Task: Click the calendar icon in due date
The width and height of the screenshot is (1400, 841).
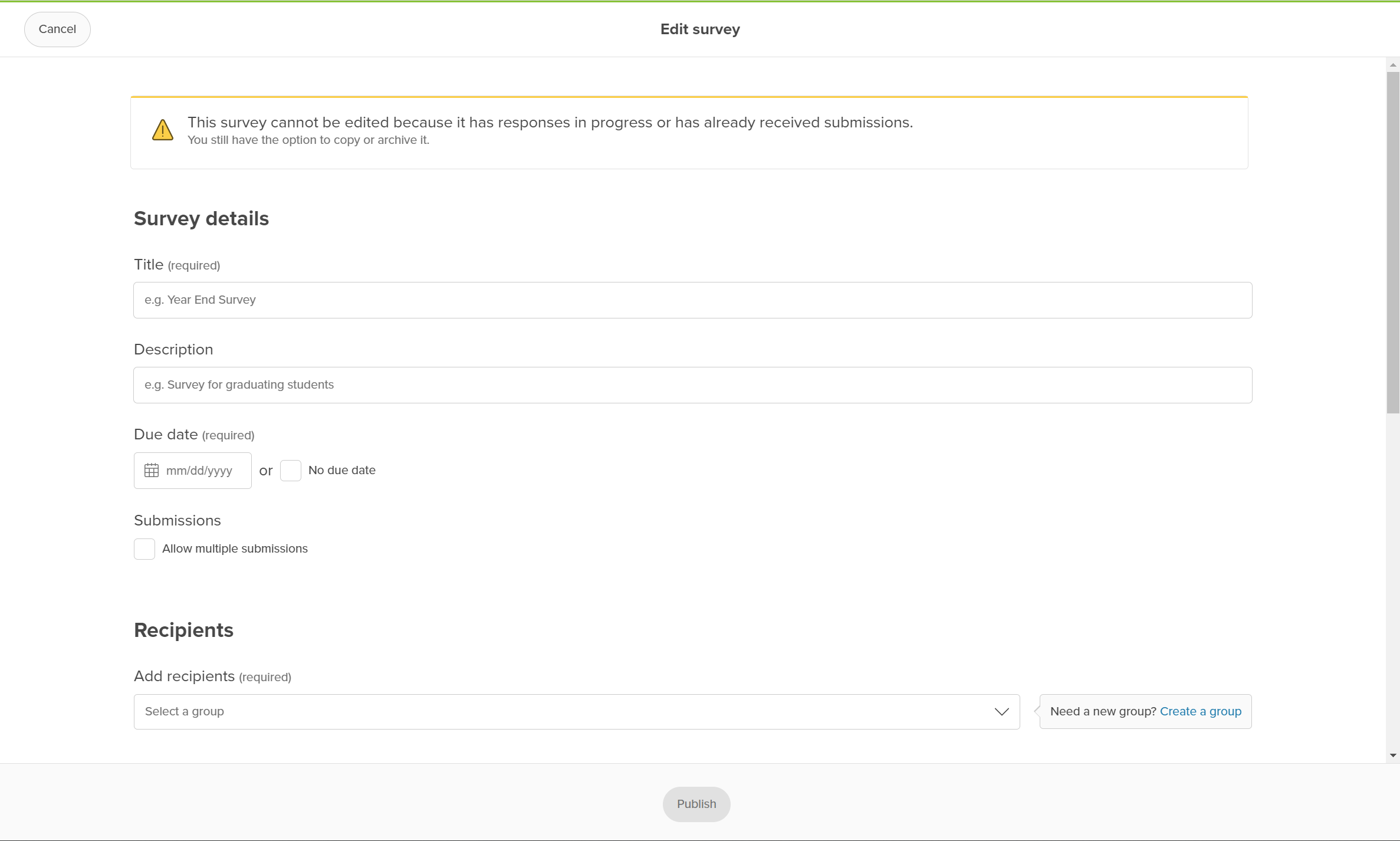Action: [x=152, y=470]
